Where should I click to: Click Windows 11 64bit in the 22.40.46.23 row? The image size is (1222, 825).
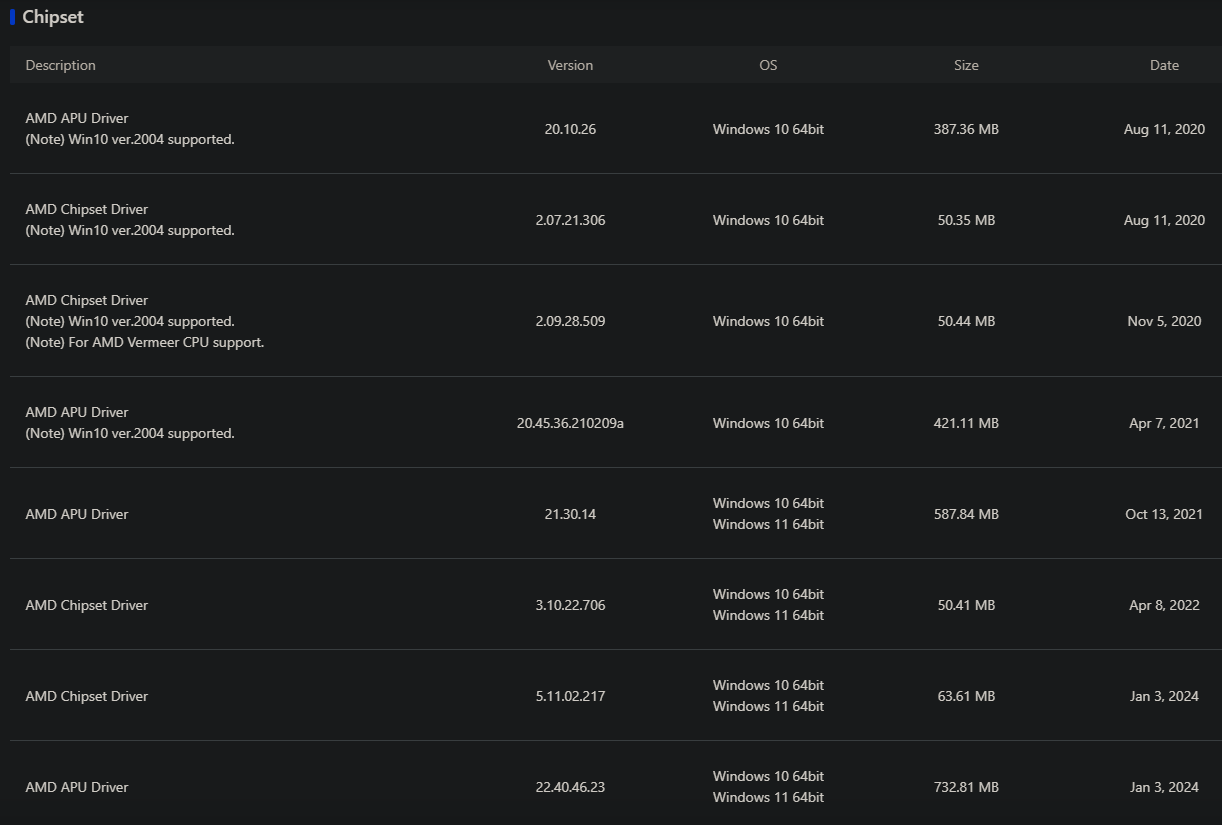click(x=768, y=797)
